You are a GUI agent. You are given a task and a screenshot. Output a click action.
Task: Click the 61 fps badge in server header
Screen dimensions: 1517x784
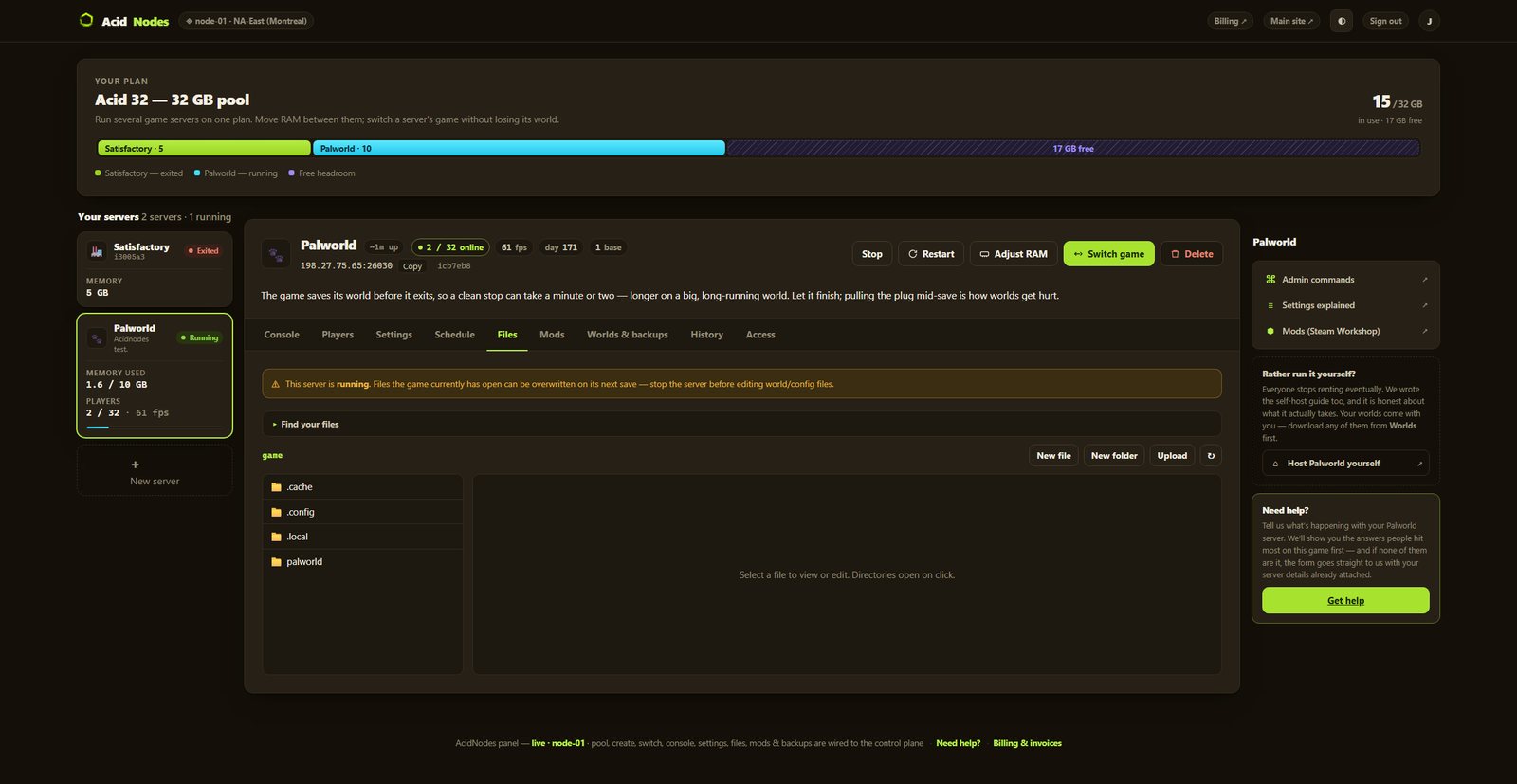pyautogui.click(x=514, y=247)
